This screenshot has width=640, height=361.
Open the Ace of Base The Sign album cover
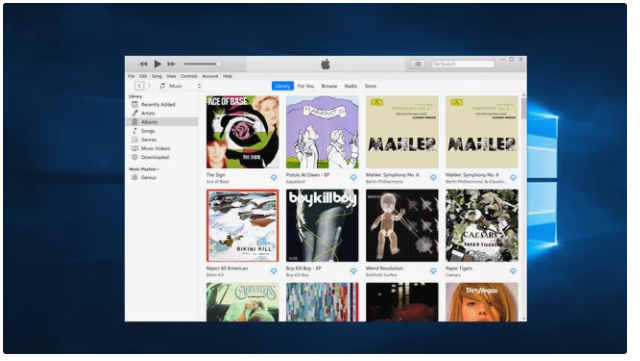pyautogui.click(x=242, y=132)
